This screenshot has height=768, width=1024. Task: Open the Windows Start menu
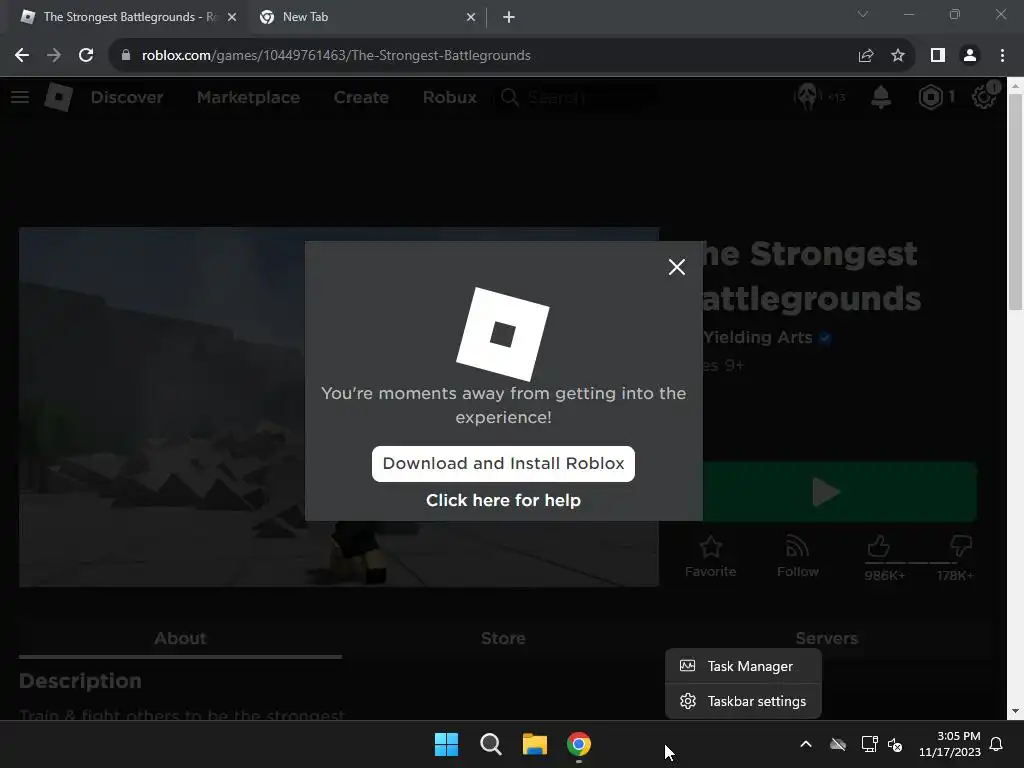coord(447,744)
